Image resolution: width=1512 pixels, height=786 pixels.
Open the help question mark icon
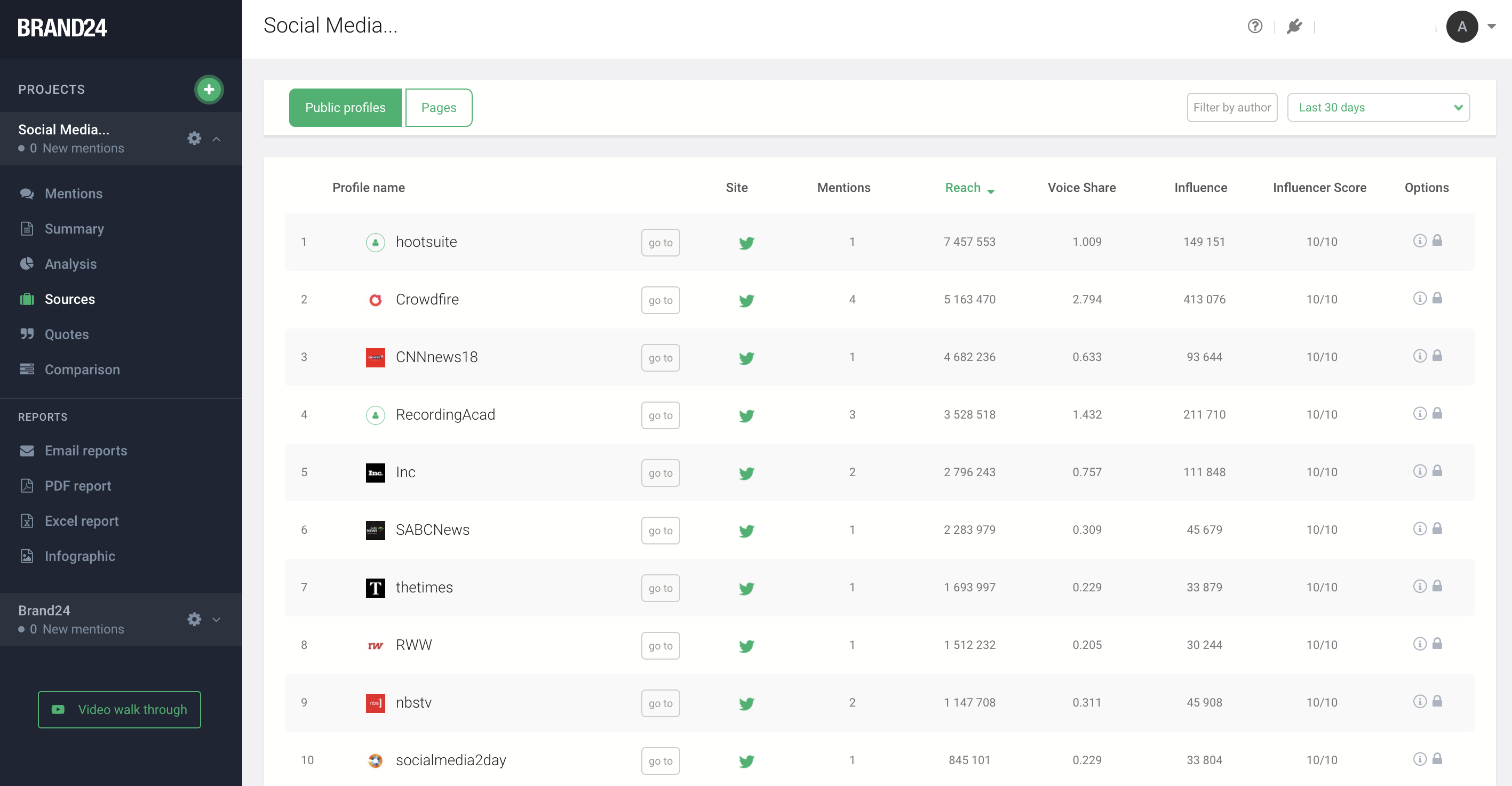point(1254,27)
